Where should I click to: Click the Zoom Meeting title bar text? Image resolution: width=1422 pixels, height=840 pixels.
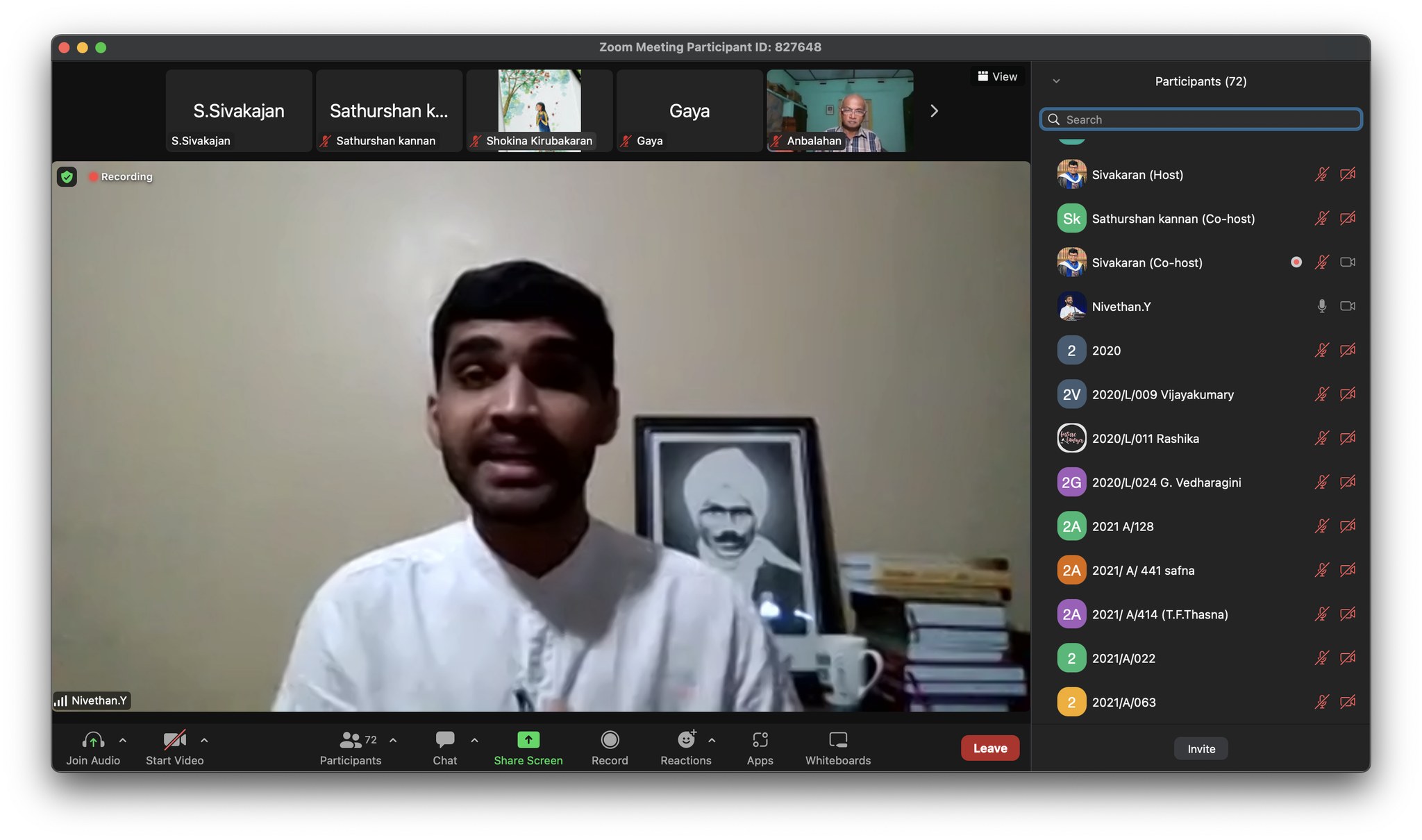710,47
